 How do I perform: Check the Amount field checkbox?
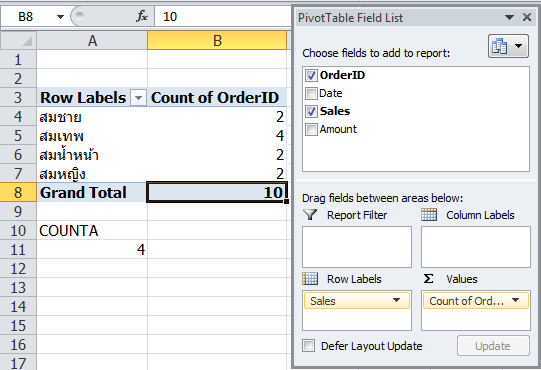click(311, 129)
